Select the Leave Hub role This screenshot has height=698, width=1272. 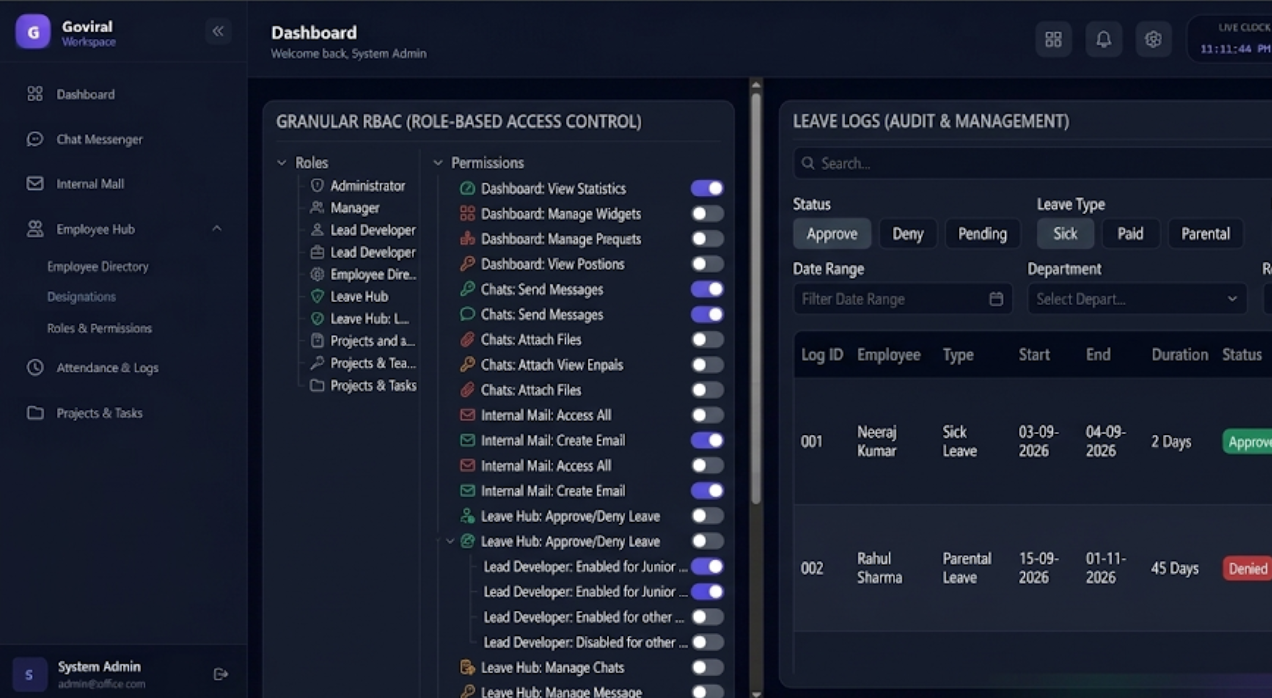tap(359, 297)
